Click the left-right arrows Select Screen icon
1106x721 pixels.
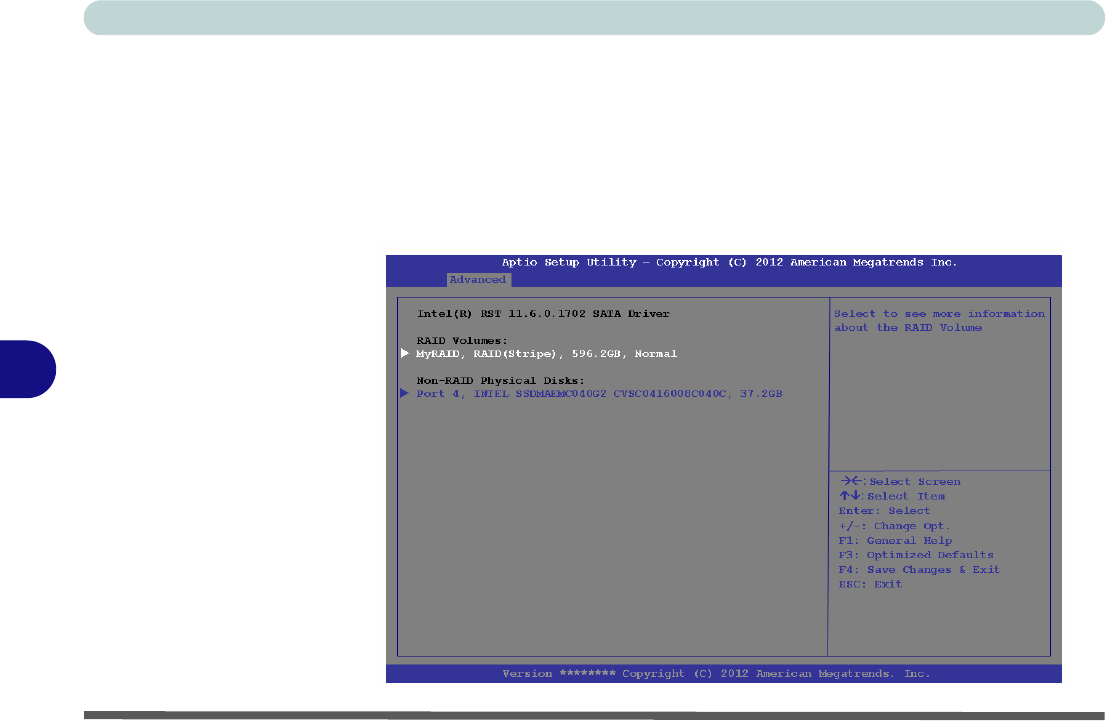(851, 481)
